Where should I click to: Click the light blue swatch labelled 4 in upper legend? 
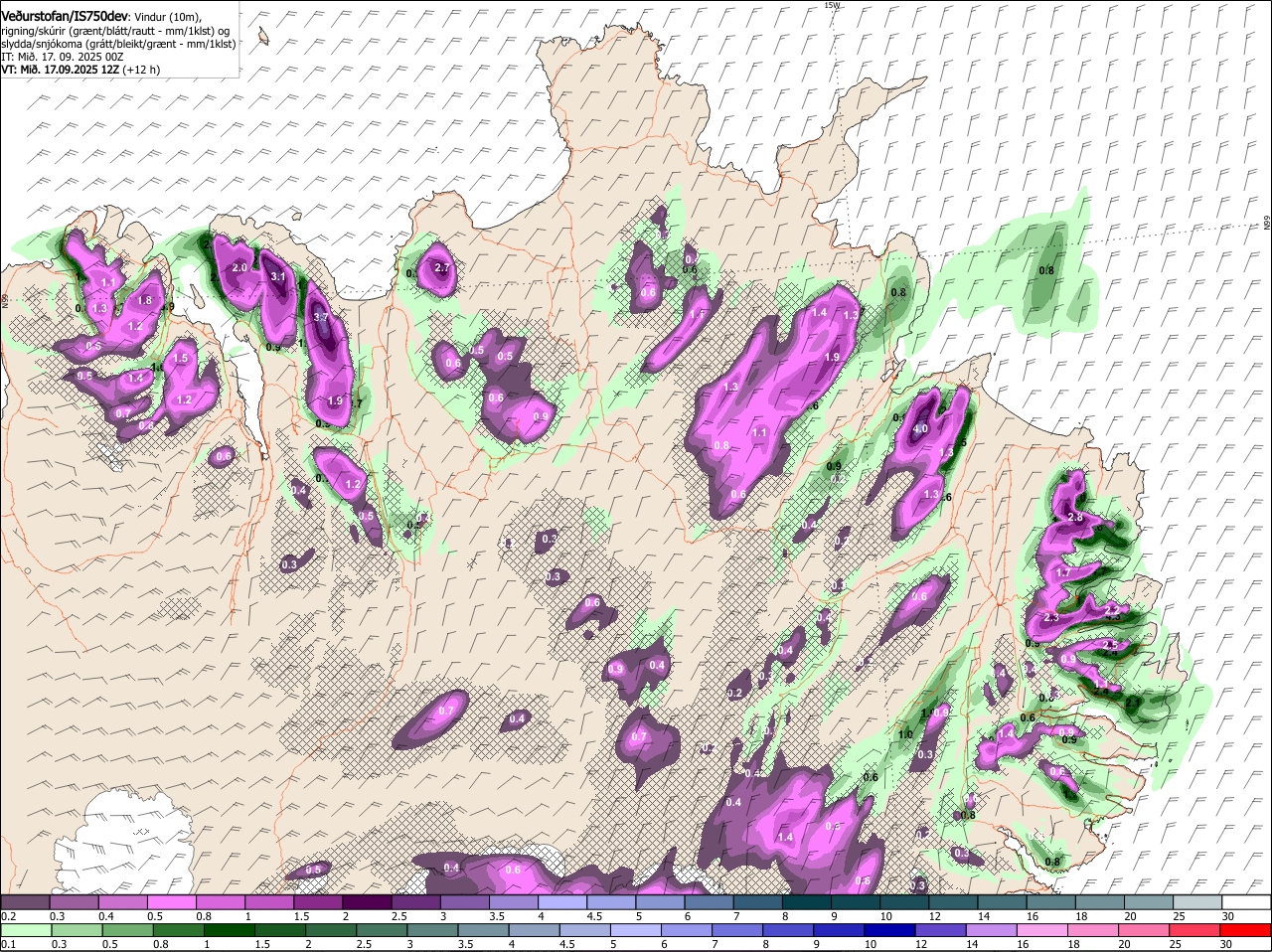click(x=560, y=902)
